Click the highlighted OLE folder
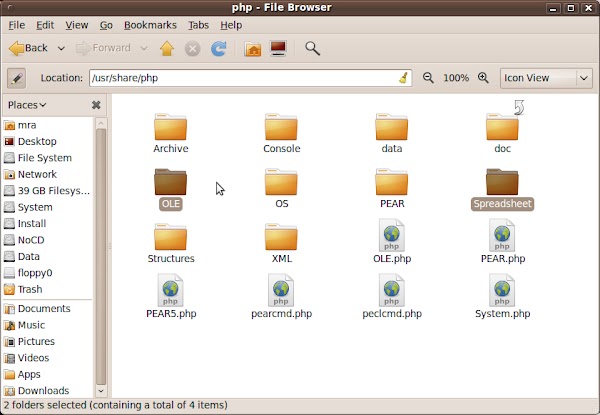 pos(171,182)
